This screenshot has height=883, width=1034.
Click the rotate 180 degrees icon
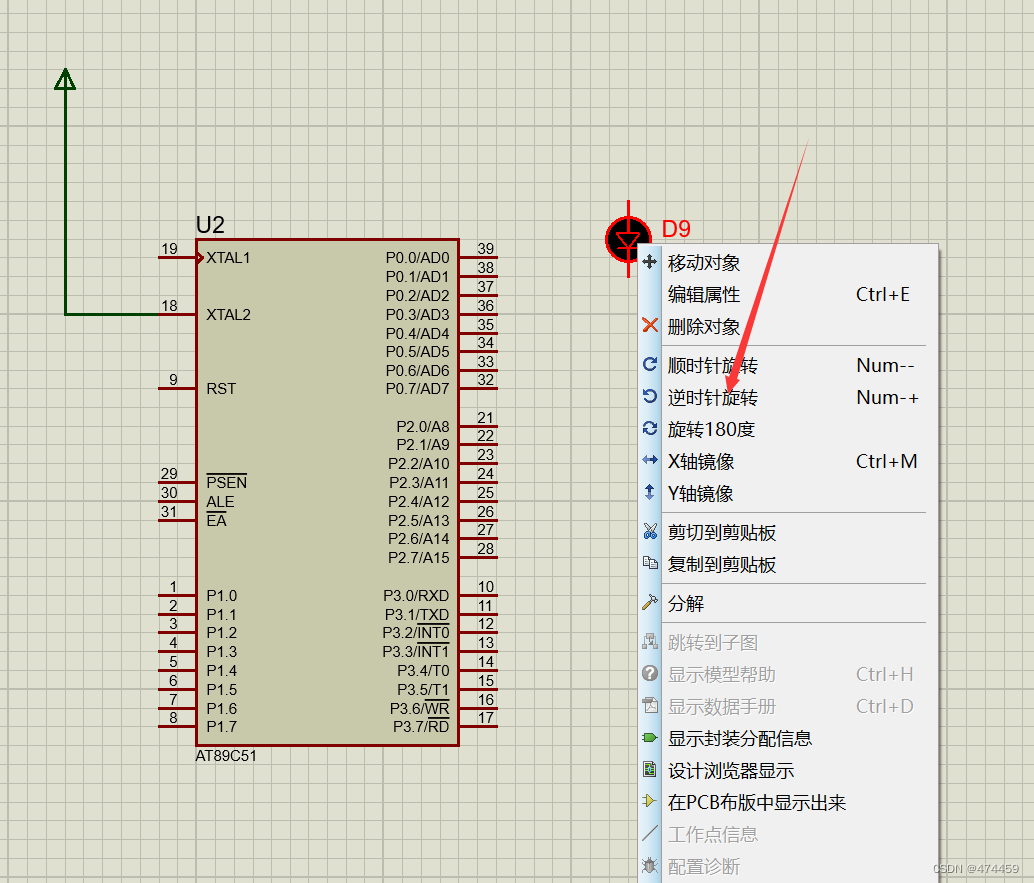coord(648,429)
